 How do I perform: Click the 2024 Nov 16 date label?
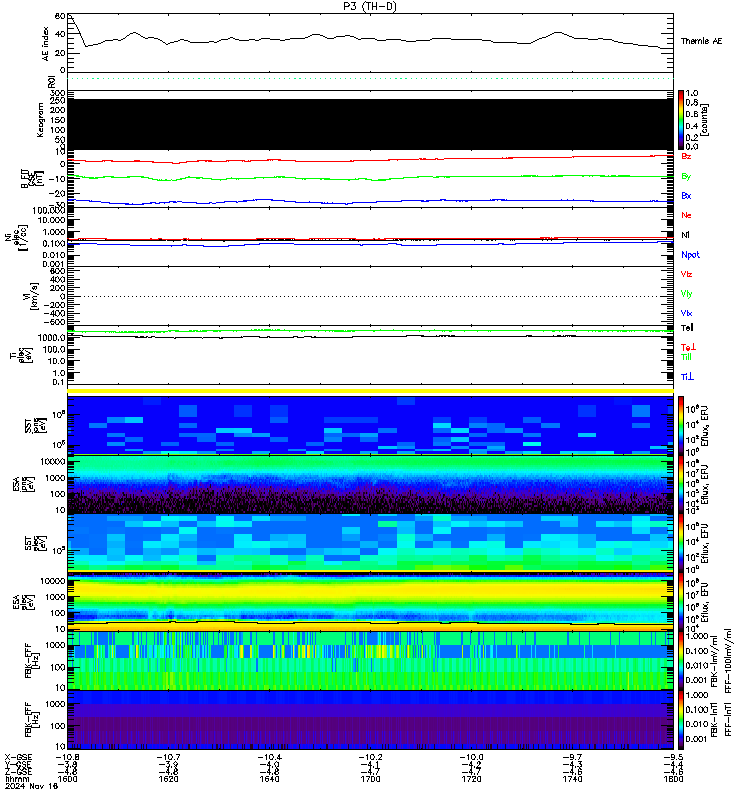point(32,786)
